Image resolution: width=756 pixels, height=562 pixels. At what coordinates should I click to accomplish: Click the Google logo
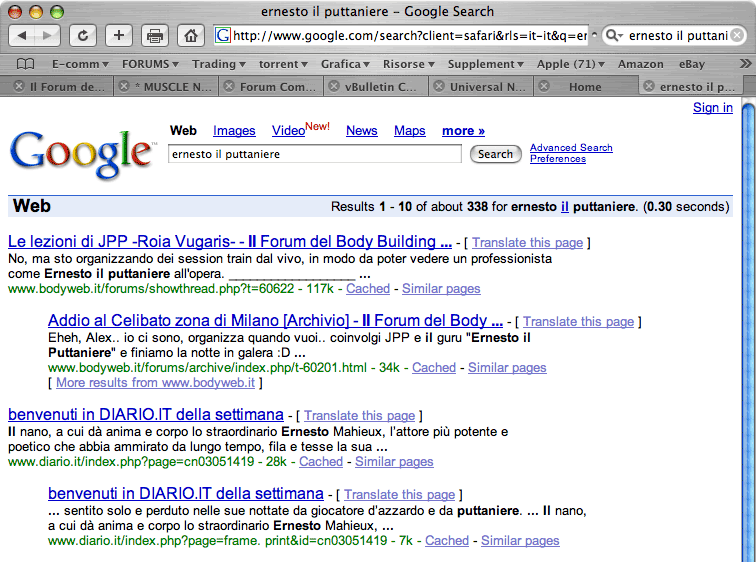pyautogui.click(x=82, y=154)
